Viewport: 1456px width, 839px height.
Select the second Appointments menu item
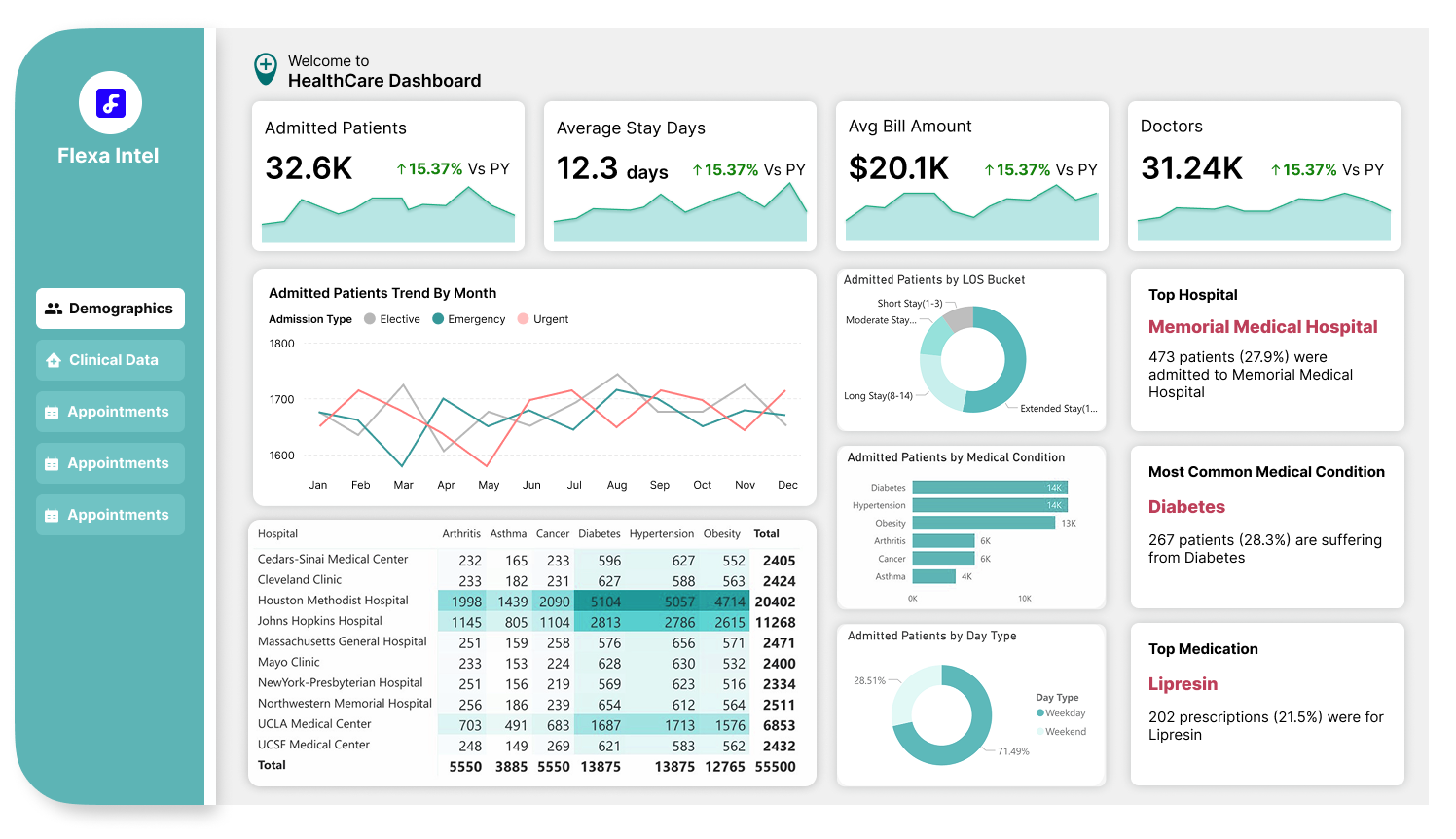109,463
